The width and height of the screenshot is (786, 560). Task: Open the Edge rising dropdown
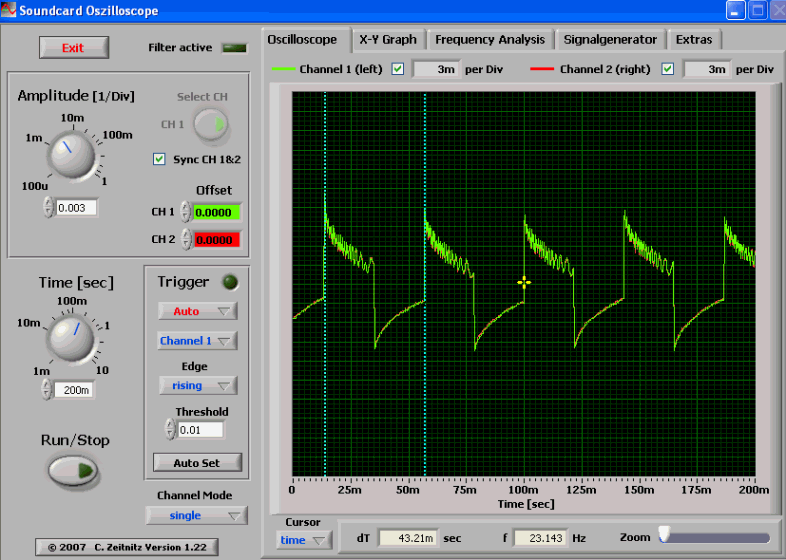[198, 386]
